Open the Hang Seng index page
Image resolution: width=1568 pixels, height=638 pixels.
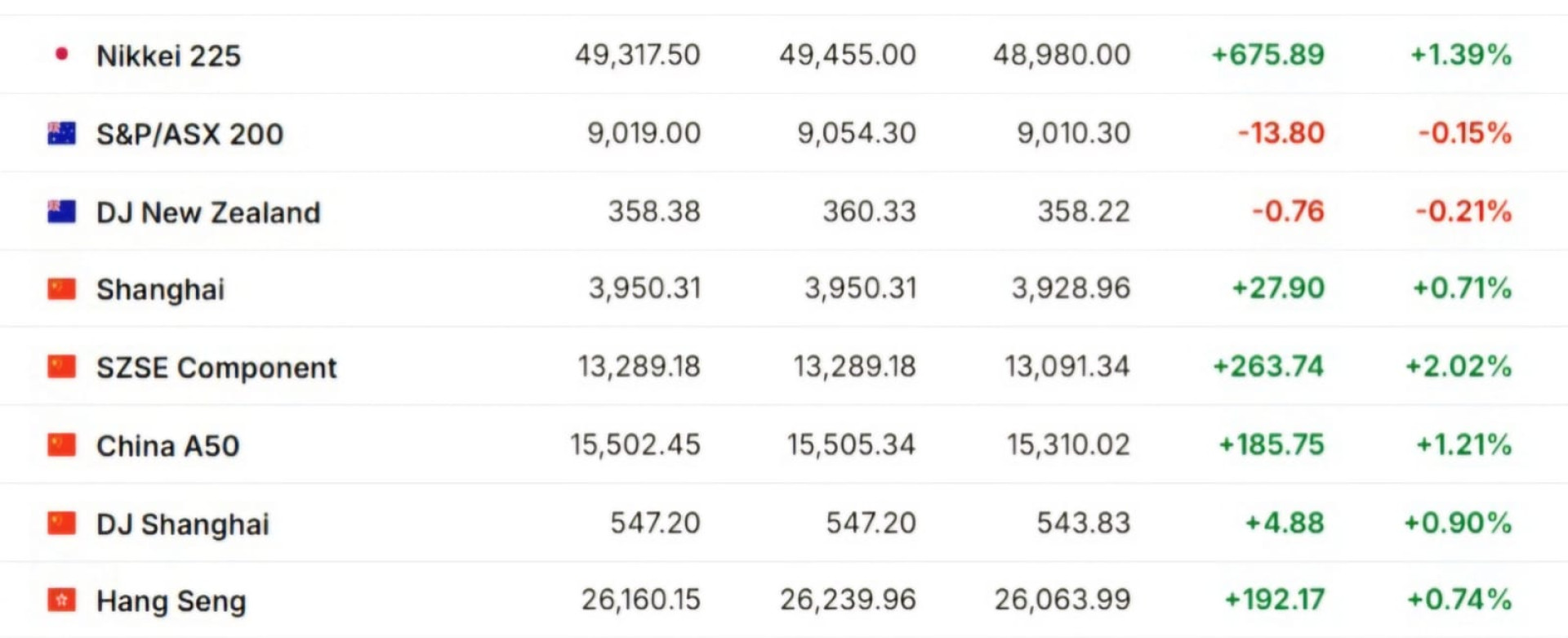coord(171,601)
